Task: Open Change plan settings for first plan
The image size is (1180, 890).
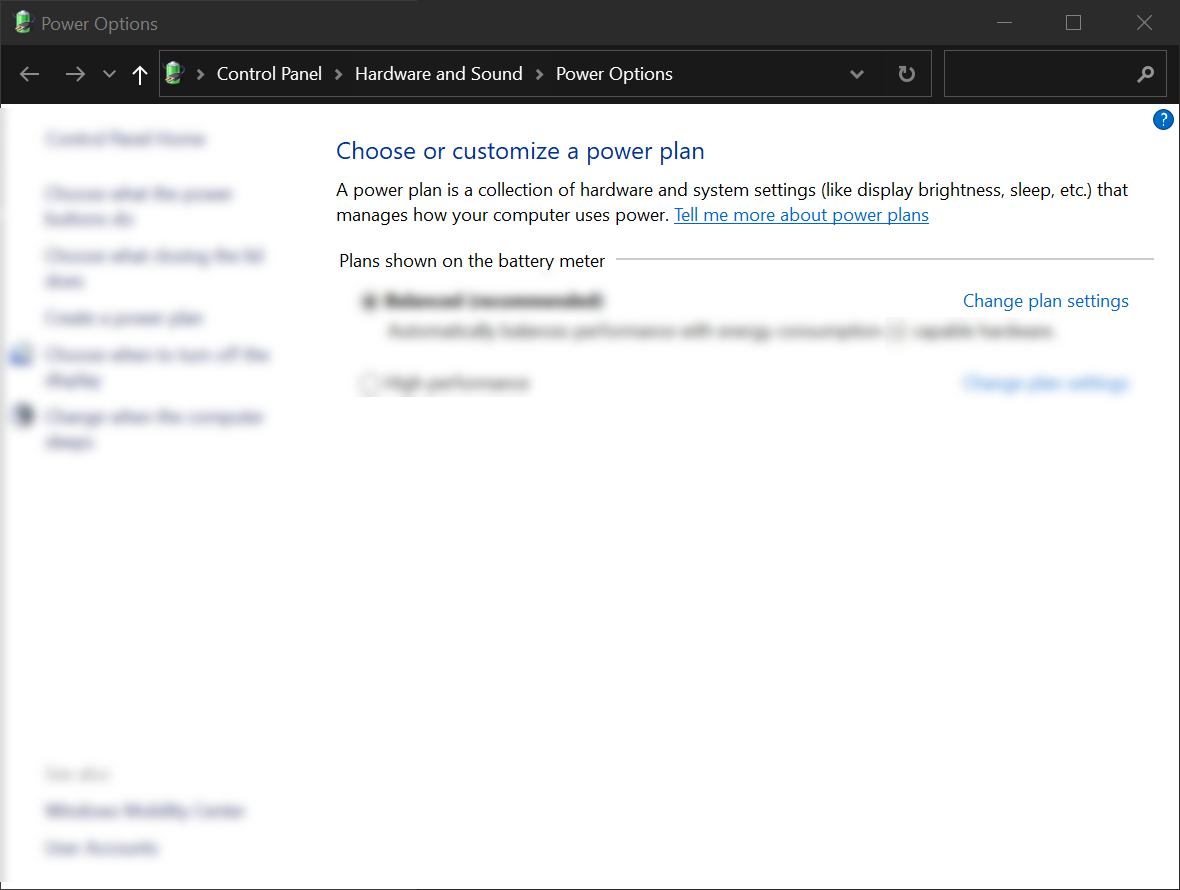Action: click(1045, 301)
